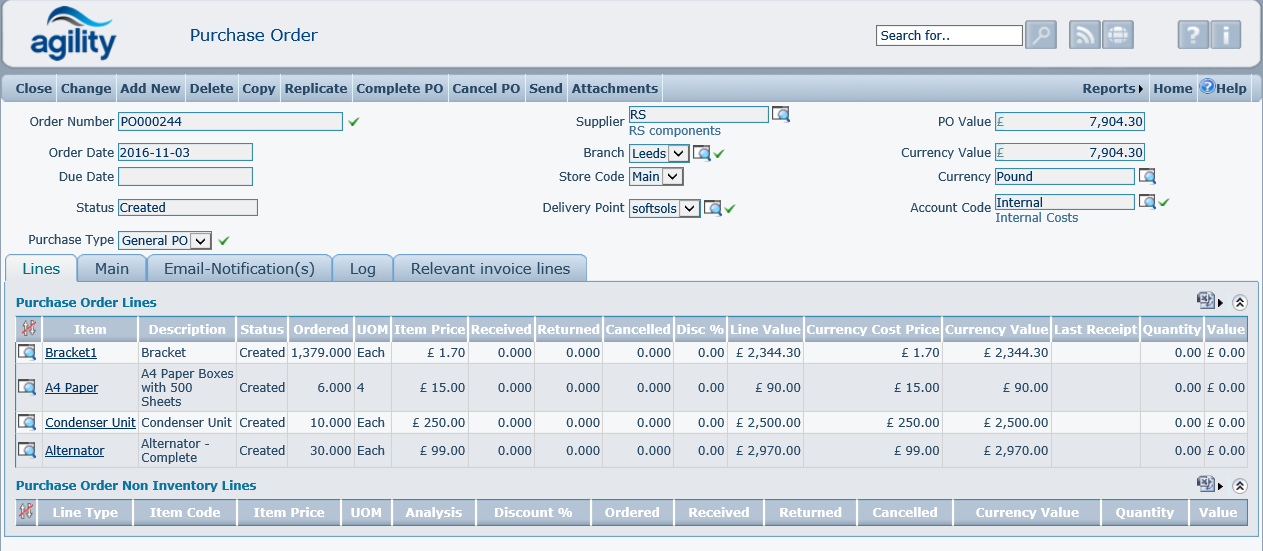Switch to the Email-Notification(s) tab

click(x=239, y=269)
